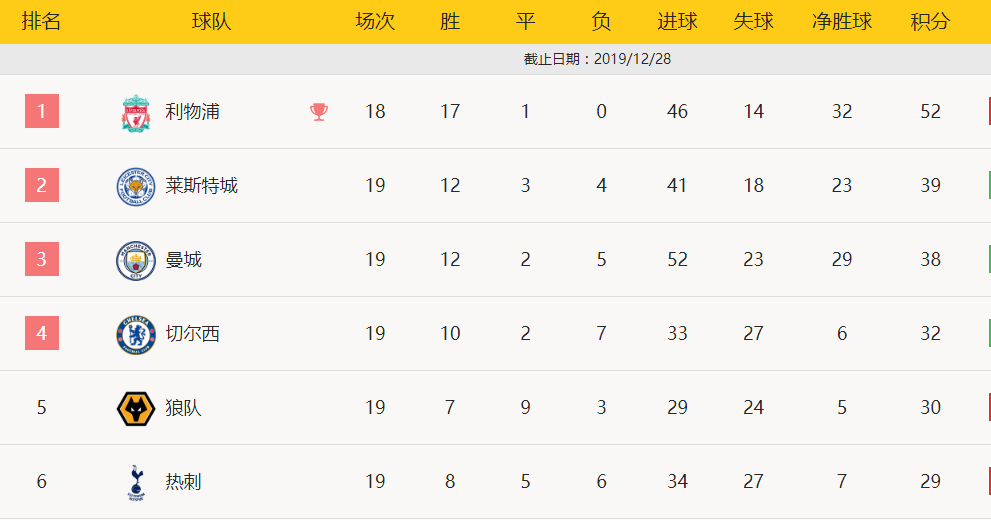Click the Tottenham Hotspur club logo

pos(136,483)
